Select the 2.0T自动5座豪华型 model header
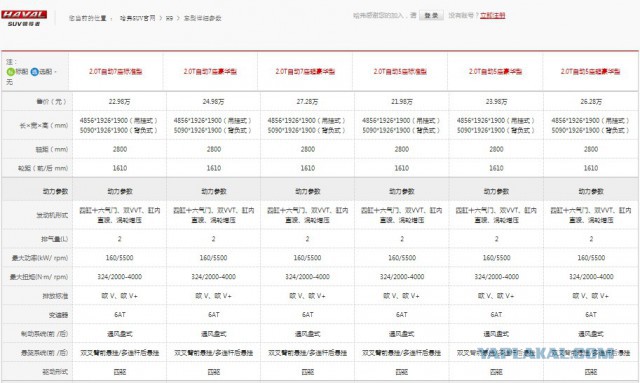The image size is (640, 383). coord(495,71)
